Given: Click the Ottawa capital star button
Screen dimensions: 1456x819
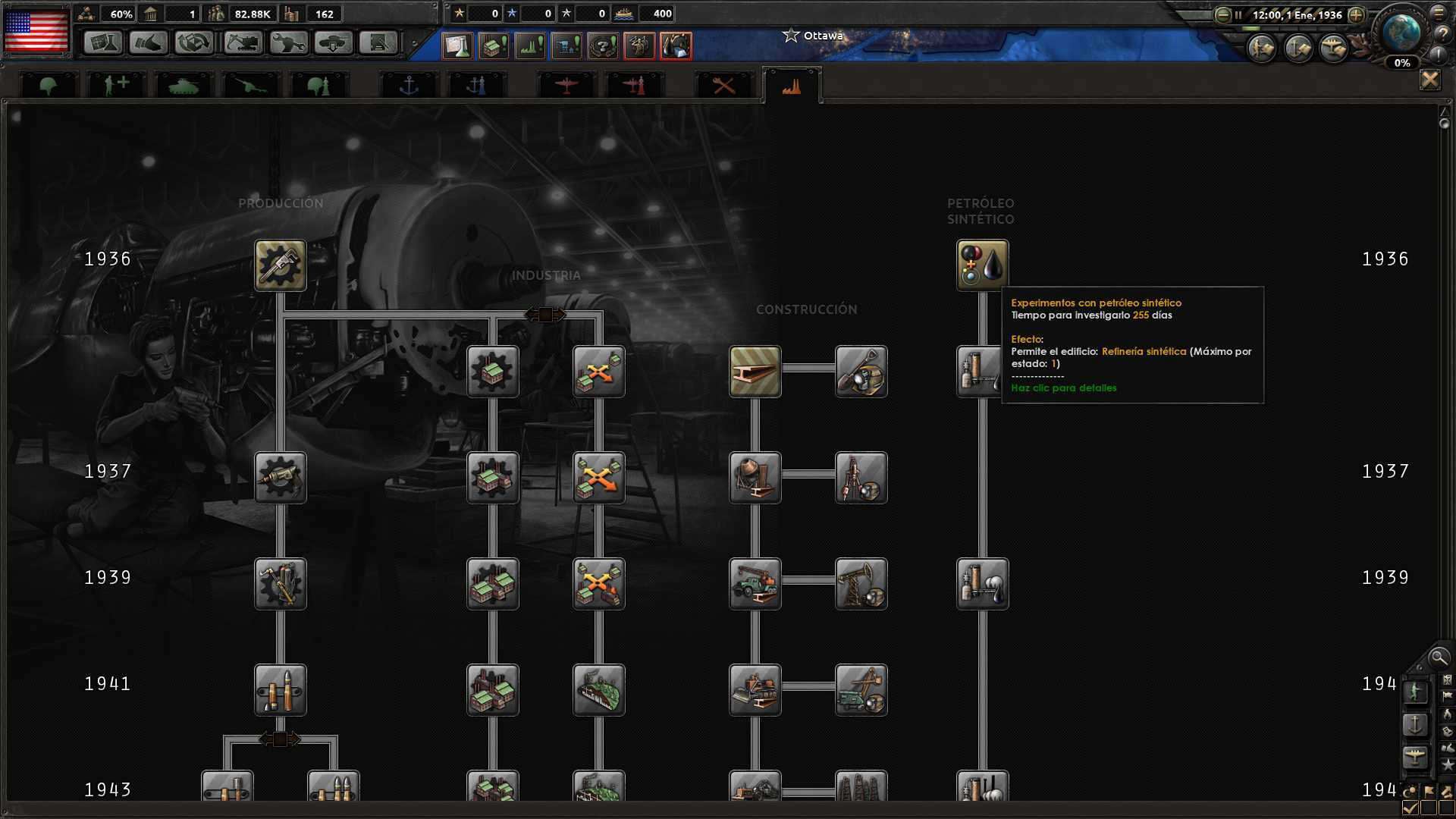Looking at the screenshot, I should (791, 35).
